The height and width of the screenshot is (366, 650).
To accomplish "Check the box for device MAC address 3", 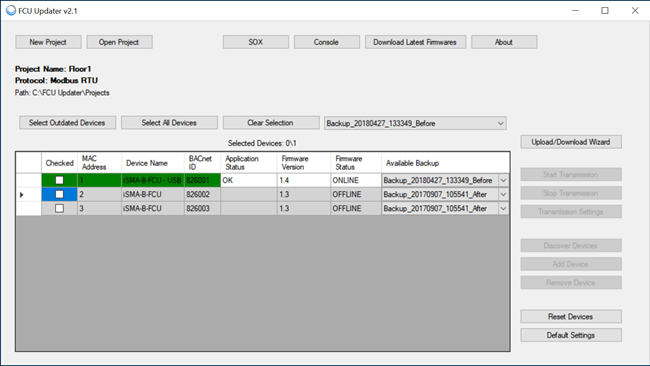I will pyautogui.click(x=59, y=208).
